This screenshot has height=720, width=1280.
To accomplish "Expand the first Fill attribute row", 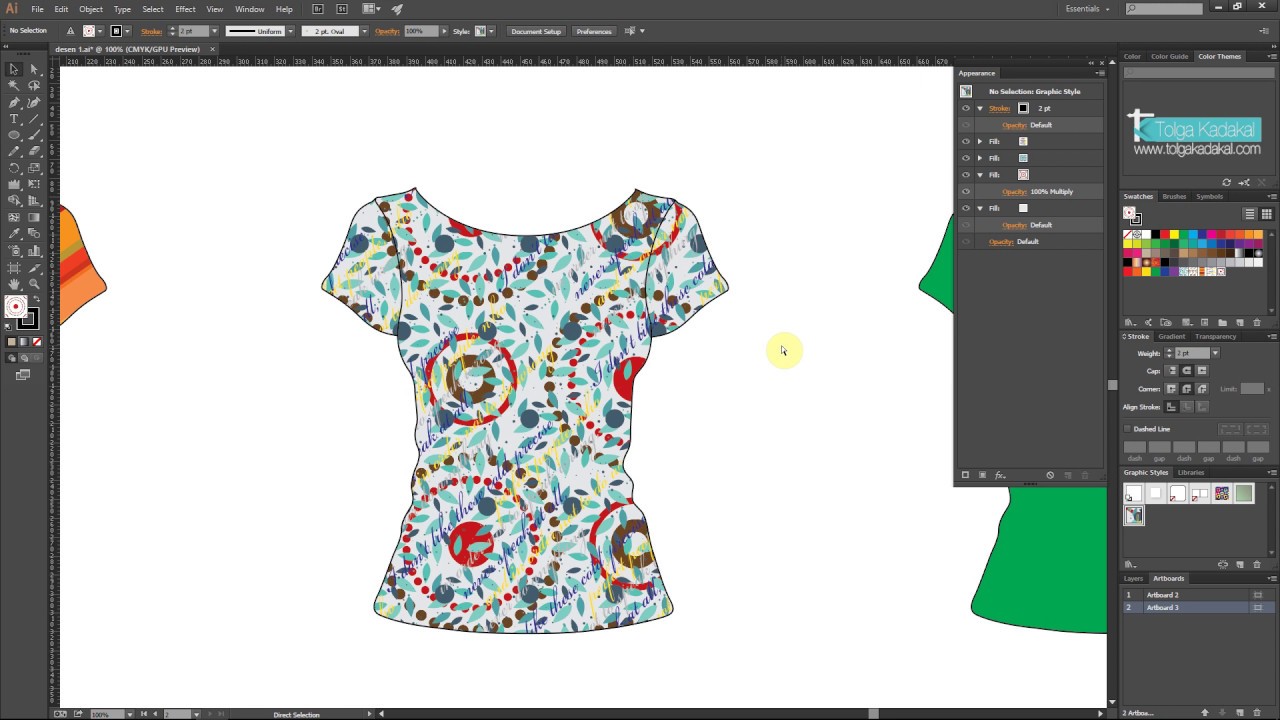I will 980,141.
